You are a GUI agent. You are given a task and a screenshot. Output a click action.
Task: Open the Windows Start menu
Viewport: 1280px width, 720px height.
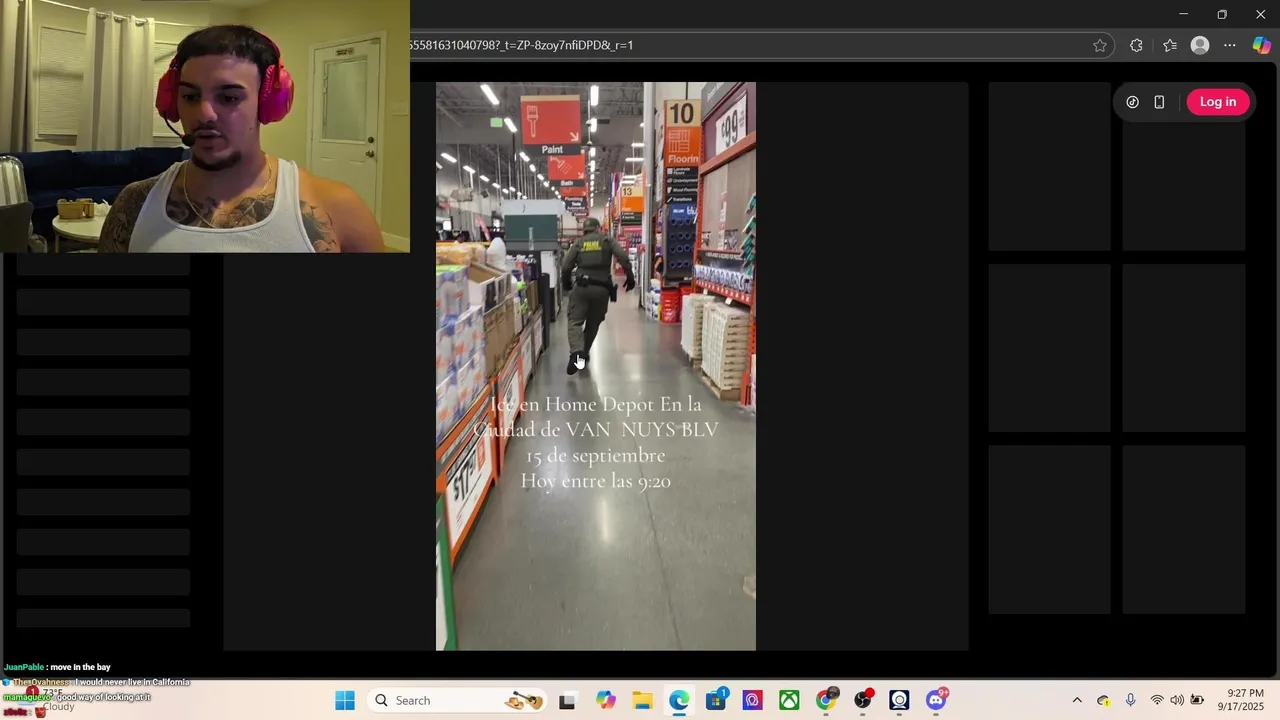click(x=345, y=701)
